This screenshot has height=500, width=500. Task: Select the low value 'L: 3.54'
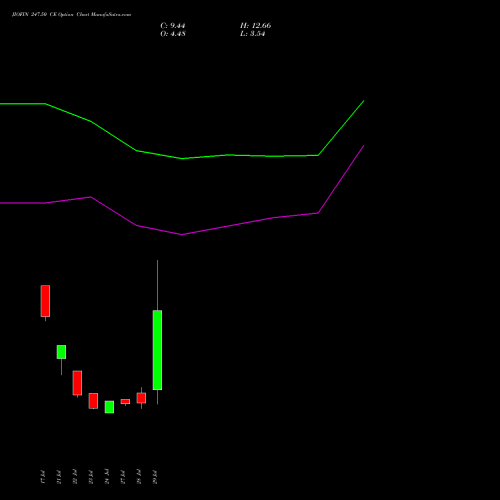pos(252,34)
